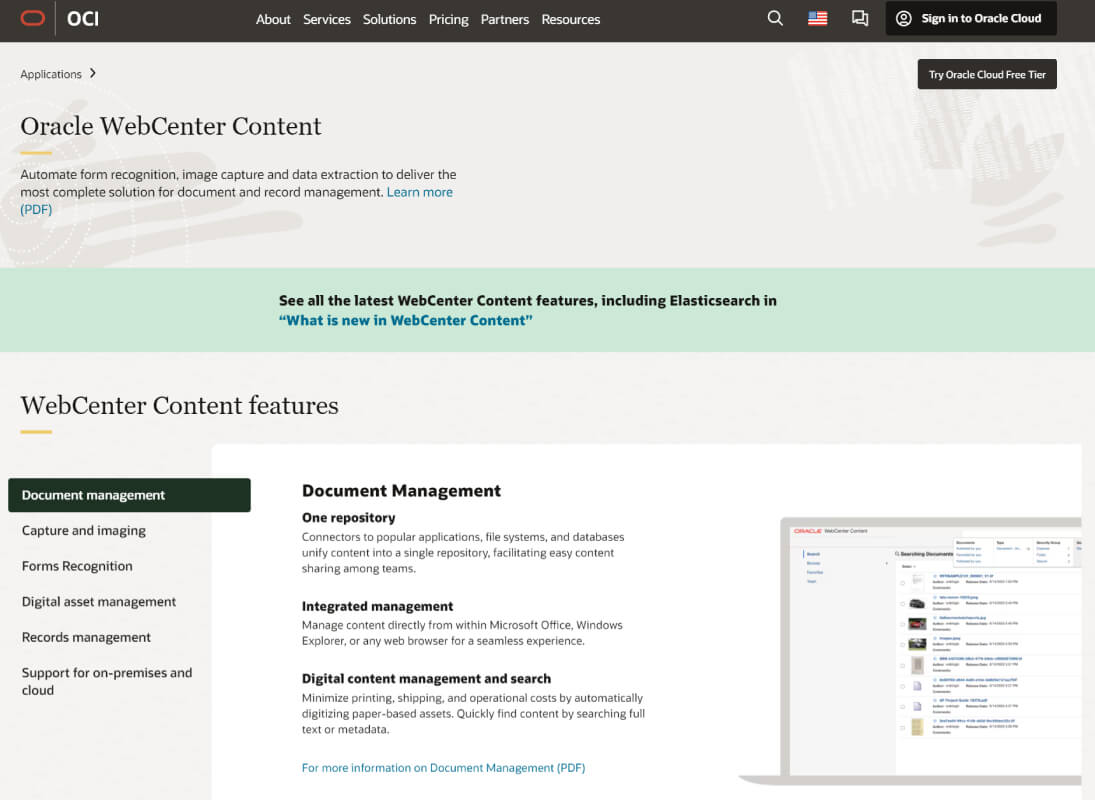The height and width of the screenshot is (800, 1095).
Task: Click the OCI header label
Action: (82, 19)
